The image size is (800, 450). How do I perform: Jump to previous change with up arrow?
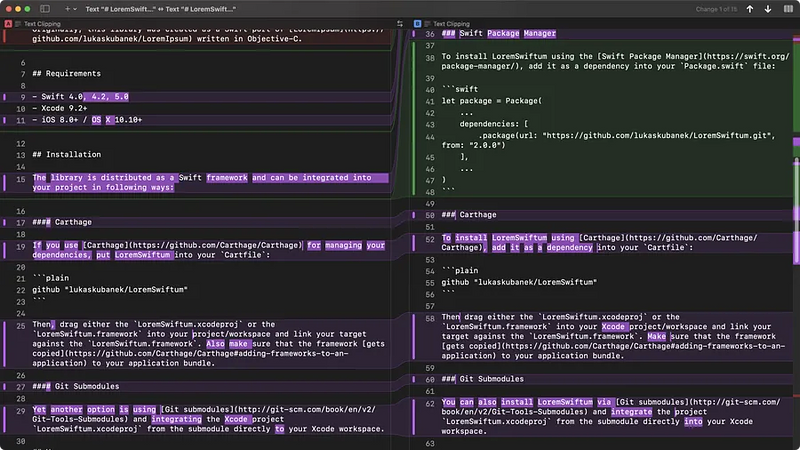(749, 9)
